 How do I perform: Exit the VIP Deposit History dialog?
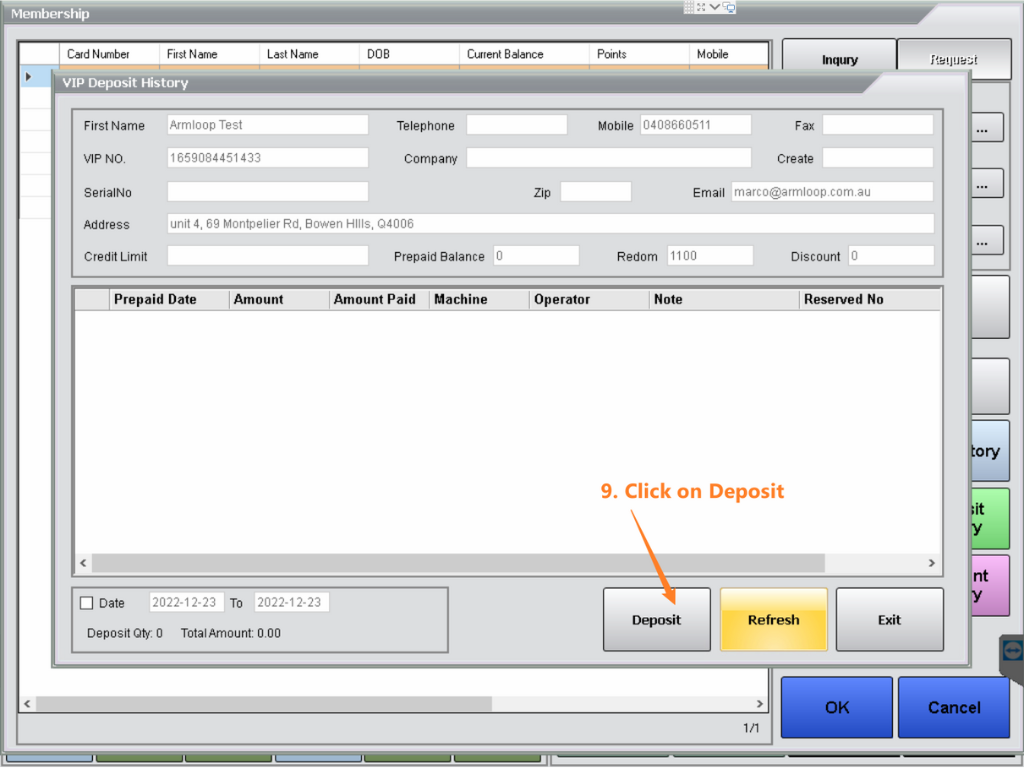point(889,620)
